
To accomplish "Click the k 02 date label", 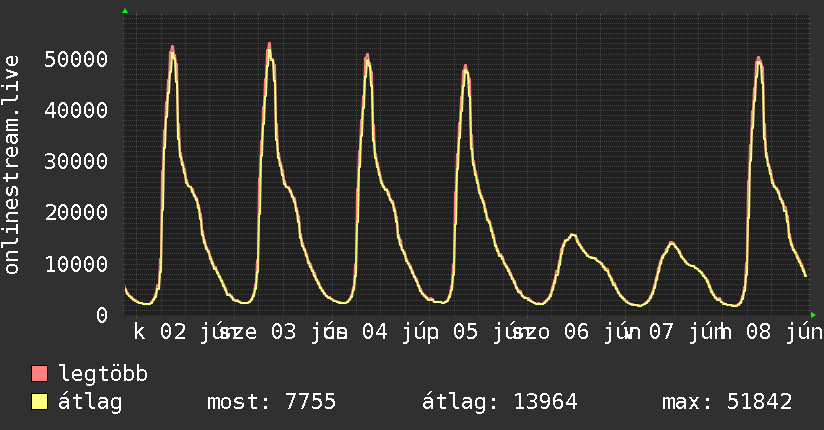I will [x=160, y=332].
